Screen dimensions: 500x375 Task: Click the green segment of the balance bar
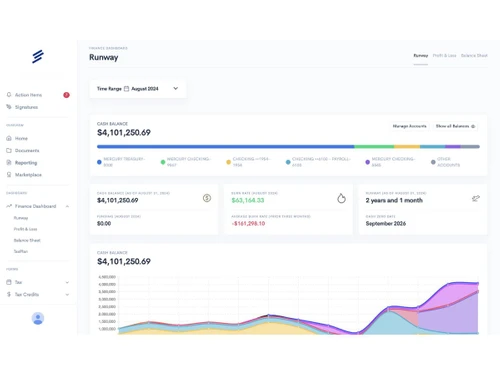point(374,146)
